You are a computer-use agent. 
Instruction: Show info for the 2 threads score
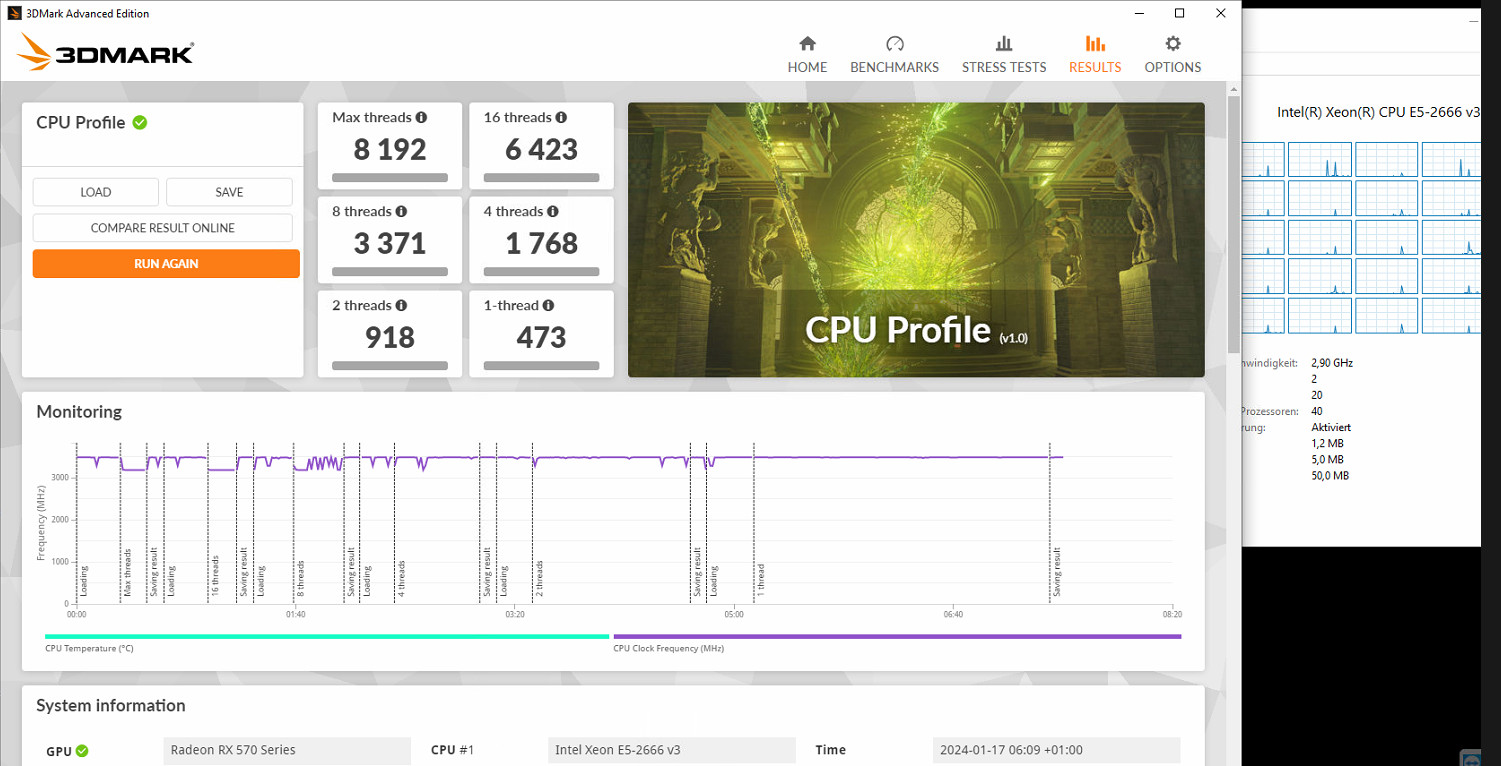pos(401,306)
